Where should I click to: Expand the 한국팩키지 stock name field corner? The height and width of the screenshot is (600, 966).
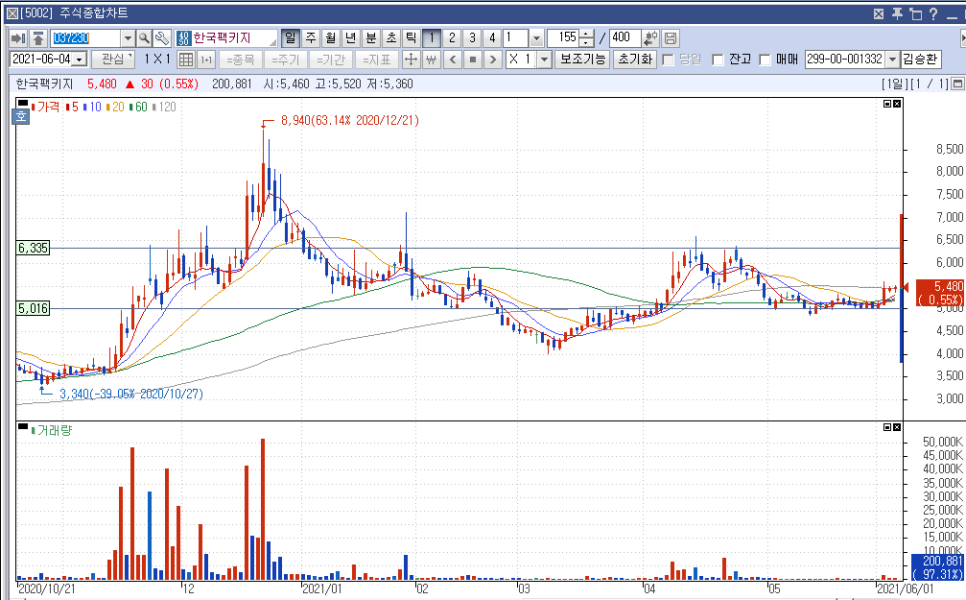[x=273, y=42]
